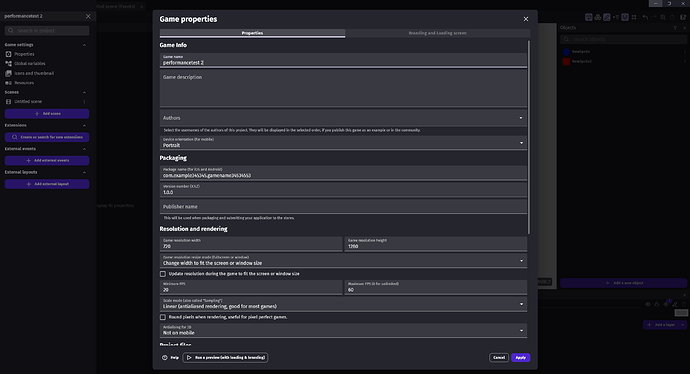Apply the Game properties changes

[x=521, y=357]
